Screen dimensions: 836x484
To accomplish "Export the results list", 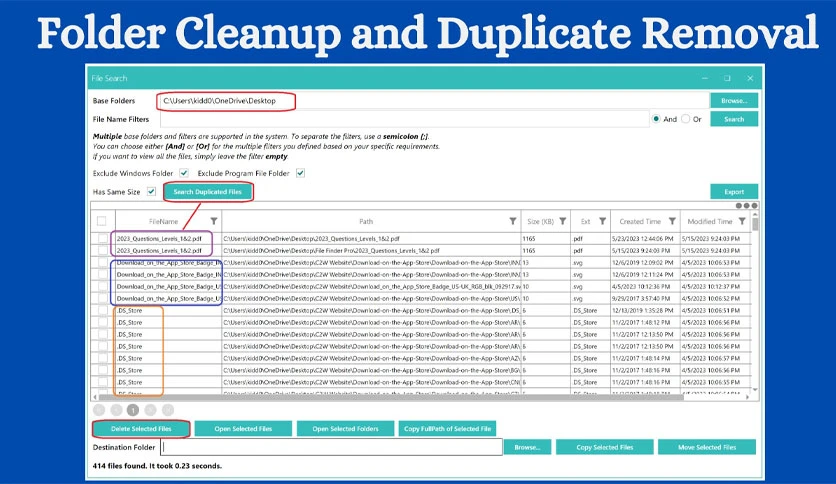I will (x=734, y=192).
